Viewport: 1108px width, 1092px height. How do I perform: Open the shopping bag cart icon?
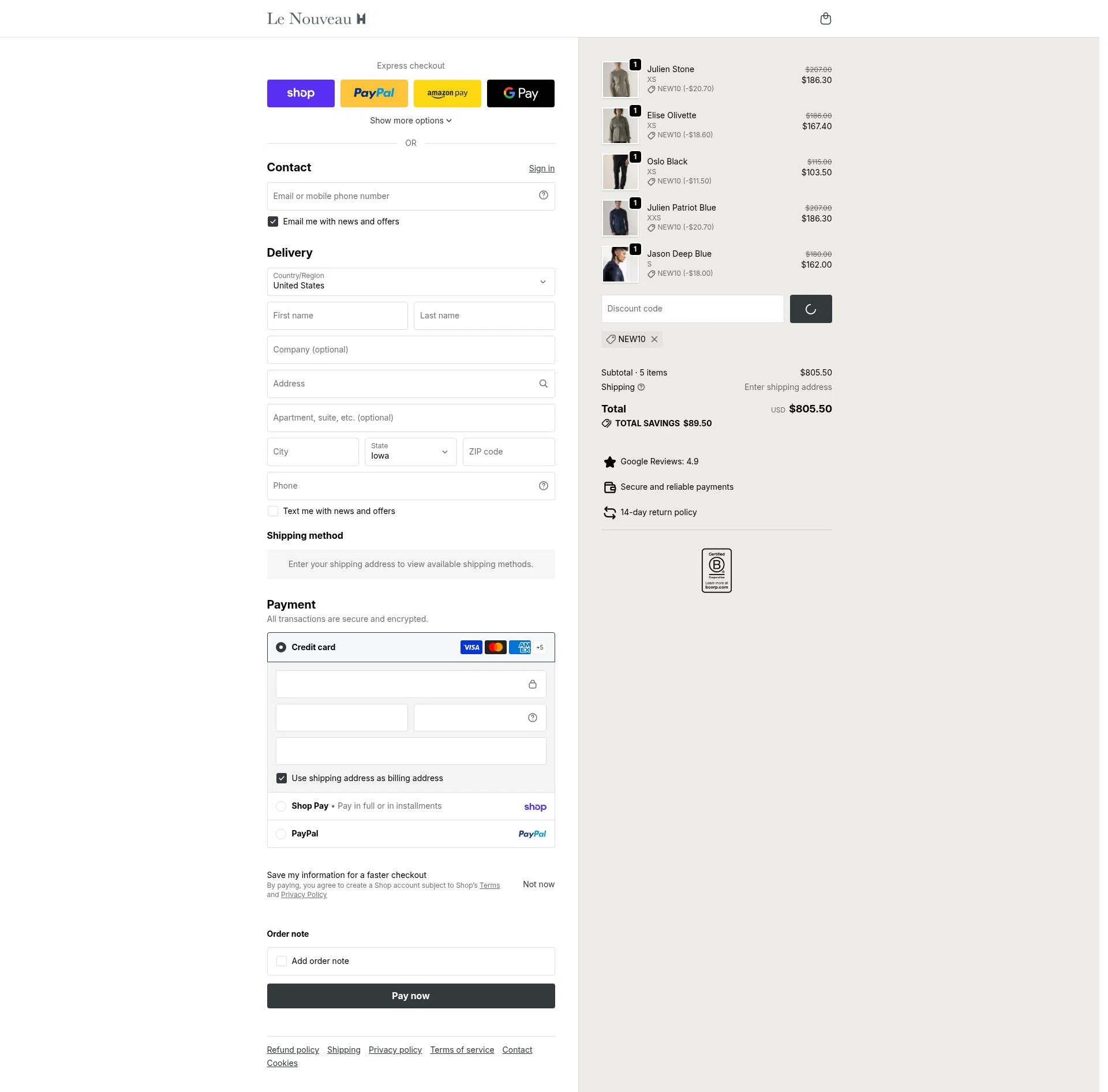pos(825,19)
